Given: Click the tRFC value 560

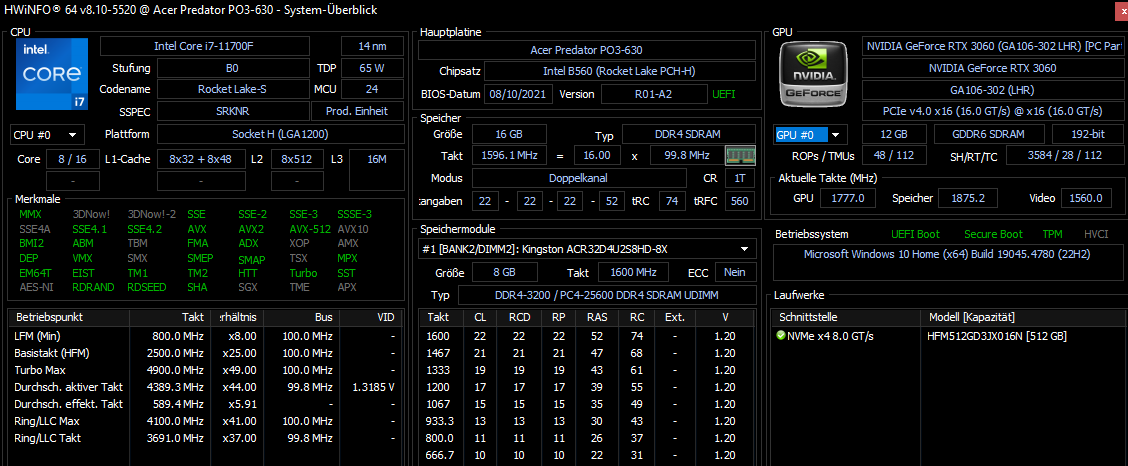Looking at the screenshot, I should pos(740,201).
